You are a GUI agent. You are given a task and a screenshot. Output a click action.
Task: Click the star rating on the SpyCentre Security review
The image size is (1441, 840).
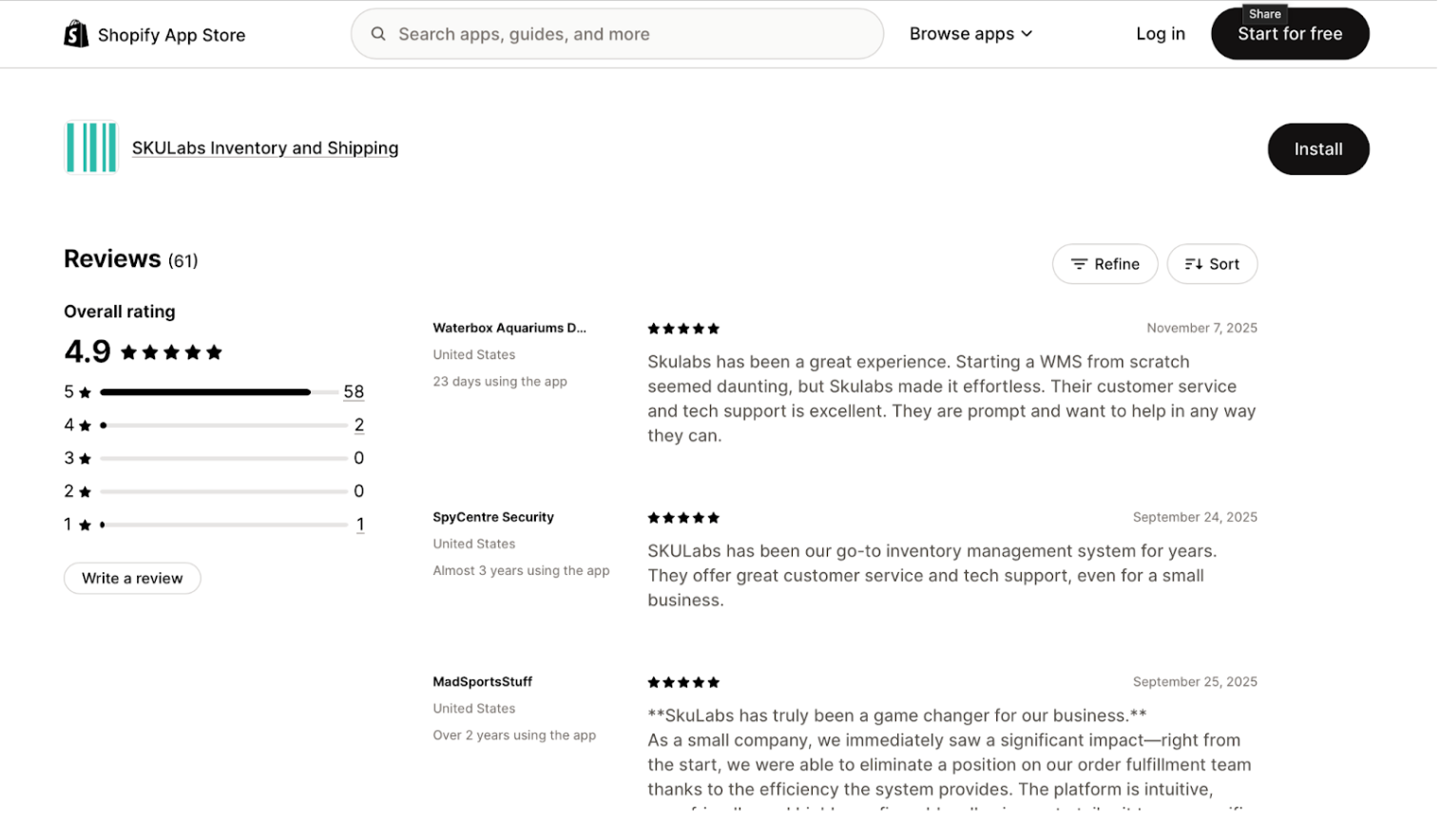pyautogui.click(x=683, y=518)
